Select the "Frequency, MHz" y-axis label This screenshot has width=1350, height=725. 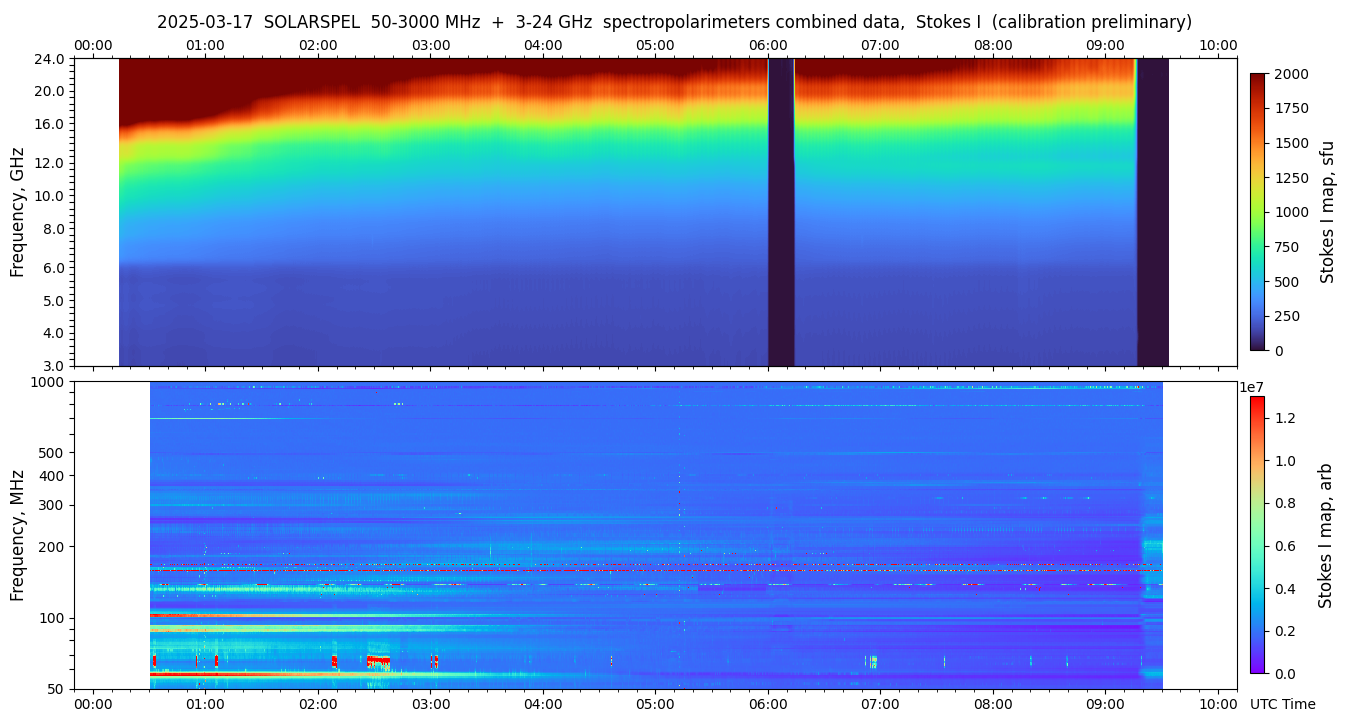[17, 535]
